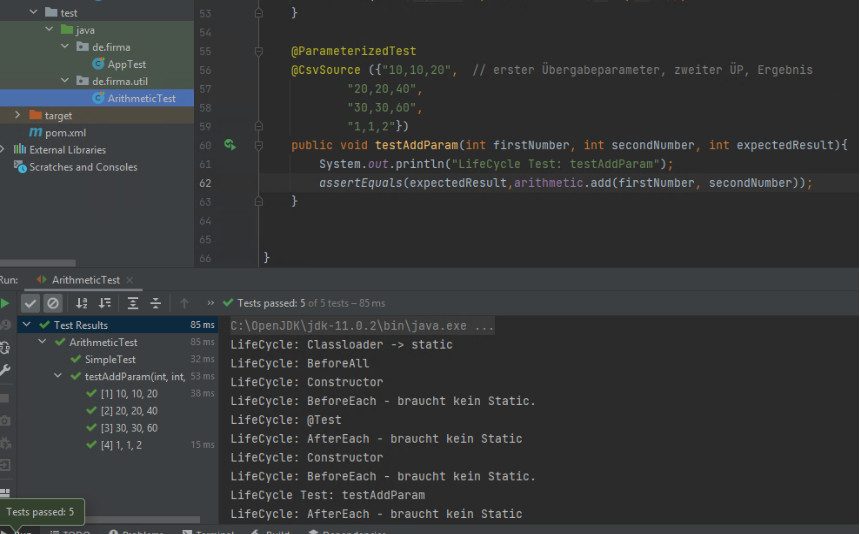Image resolution: width=860 pixels, height=534 pixels.
Task: Toggle Show Passed tests checkmark button
Action: (x=31, y=303)
